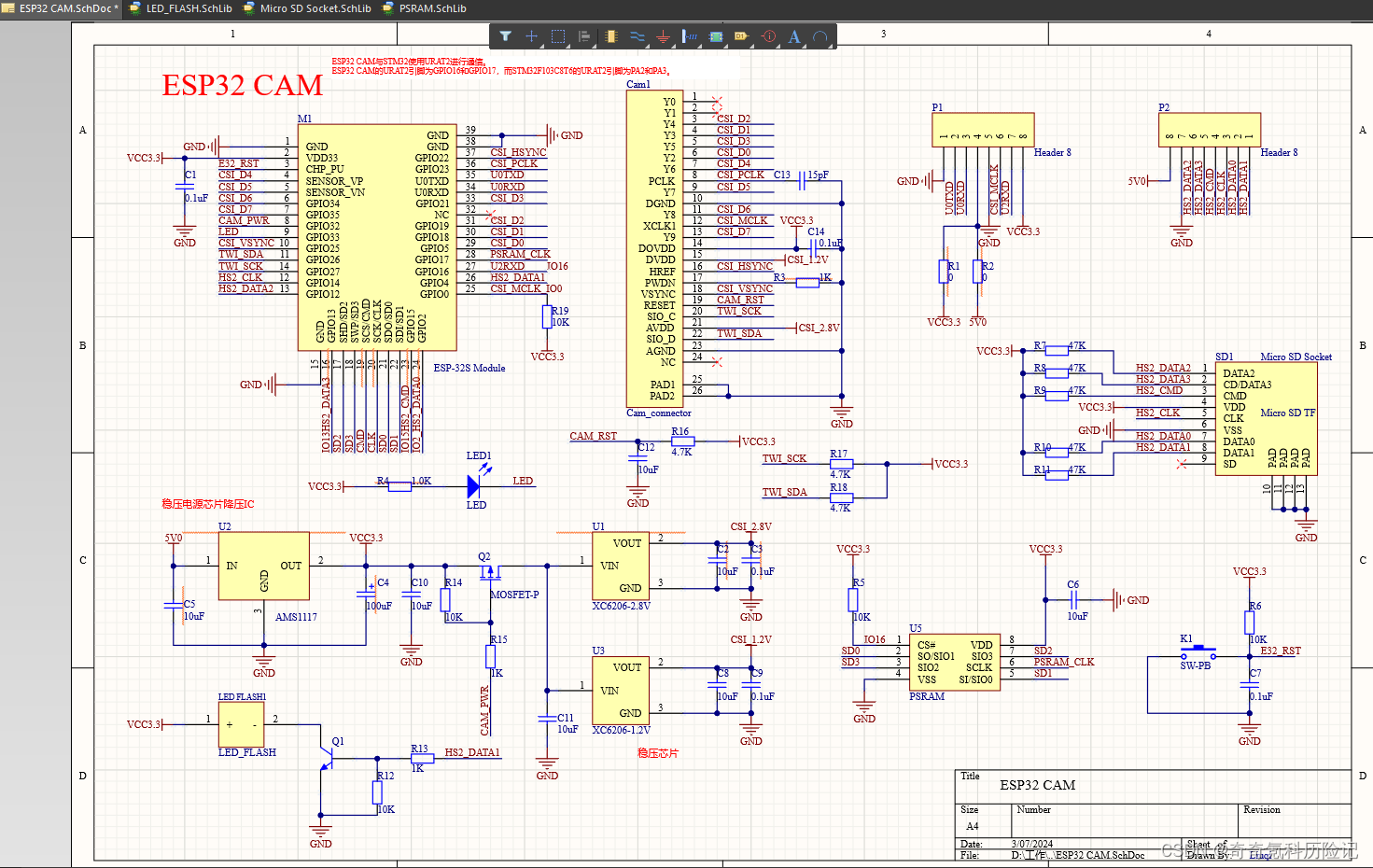Select the Micro SD TF text
Viewport: 1373px width, 868px height.
click(x=1288, y=413)
